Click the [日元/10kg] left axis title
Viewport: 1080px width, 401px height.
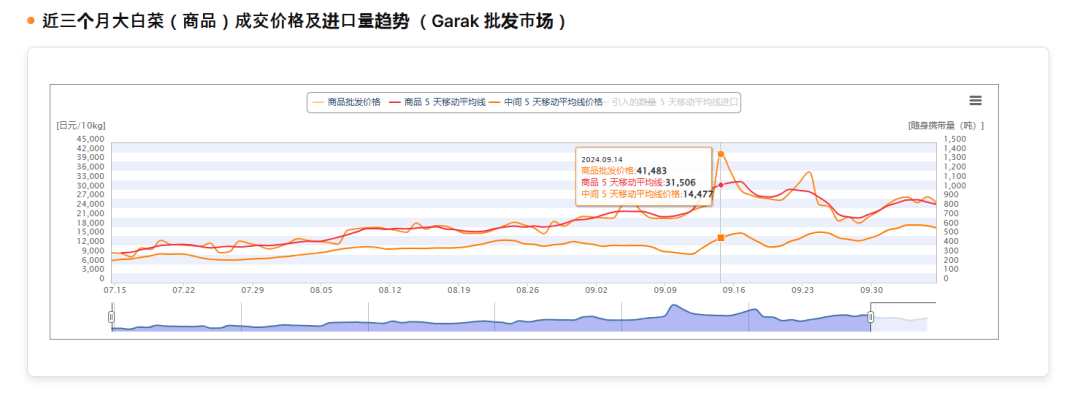point(81,125)
